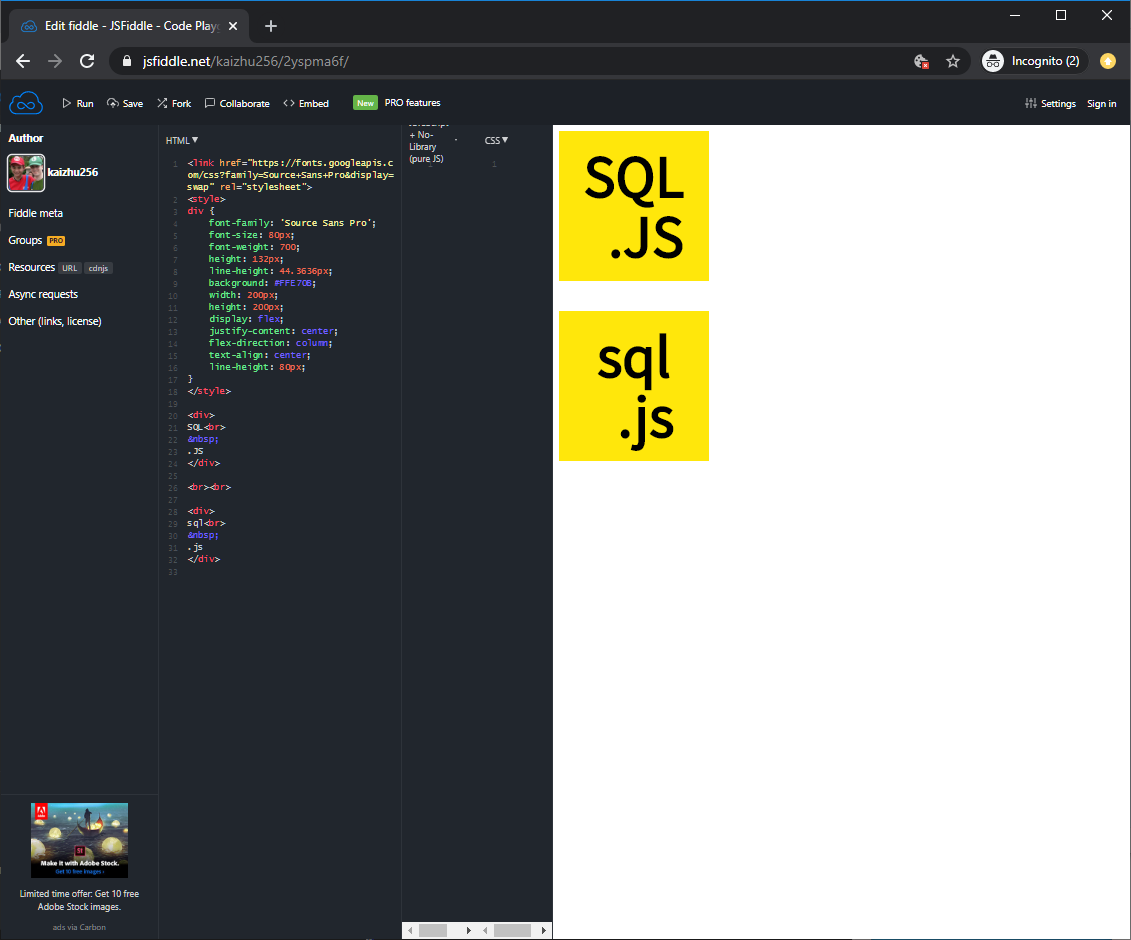
Task: Run the fiddle
Action: (78, 103)
